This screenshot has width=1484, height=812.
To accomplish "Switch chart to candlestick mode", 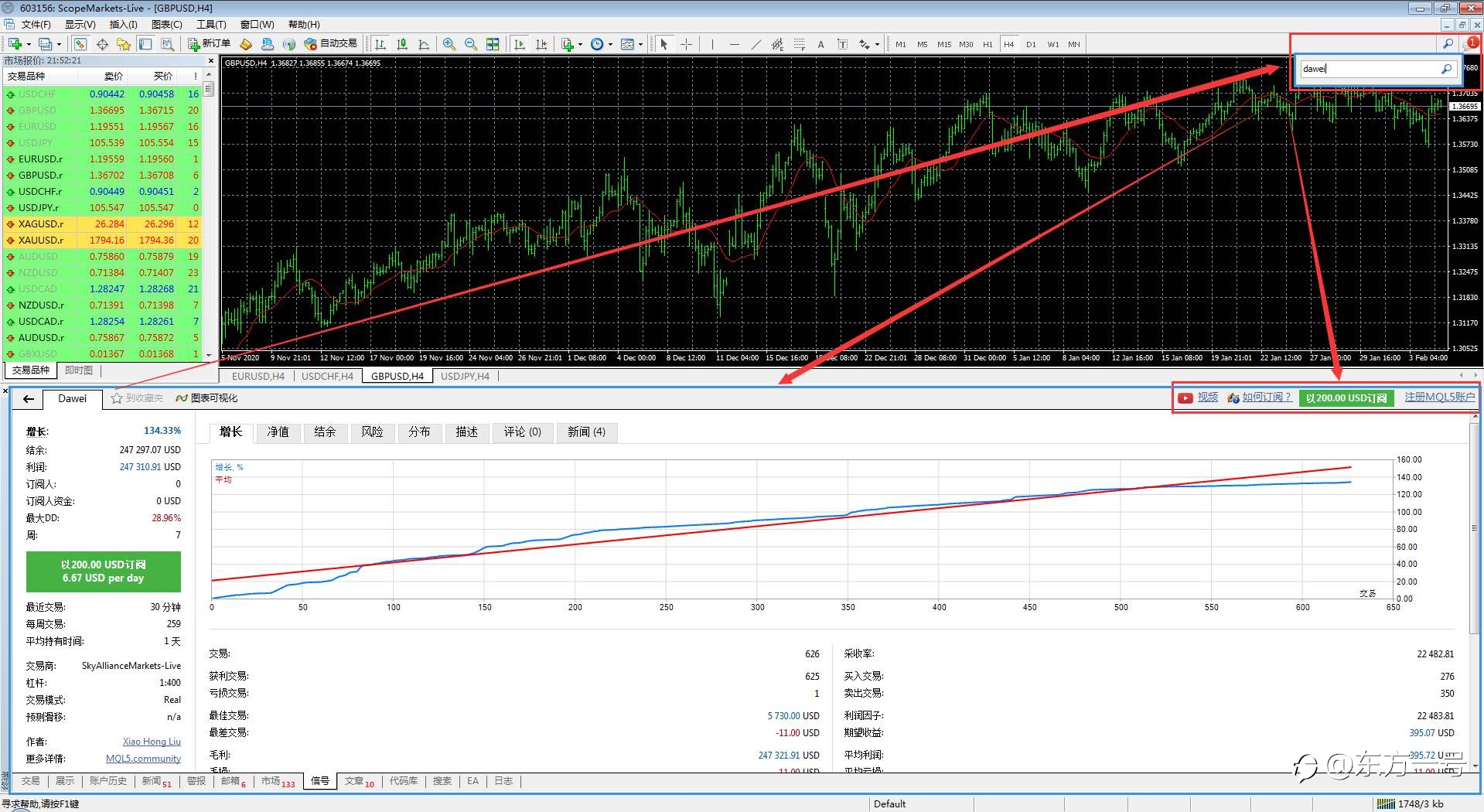I will click(402, 44).
